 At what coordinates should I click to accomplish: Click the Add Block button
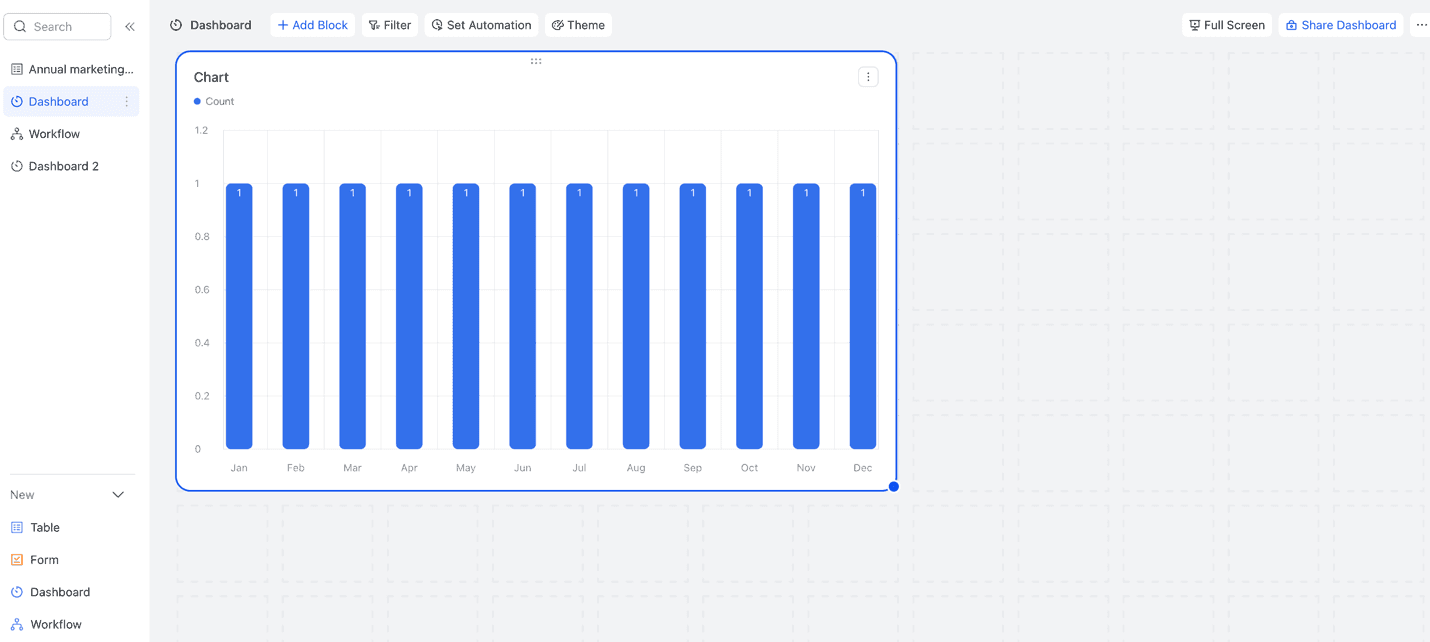[x=312, y=25]
